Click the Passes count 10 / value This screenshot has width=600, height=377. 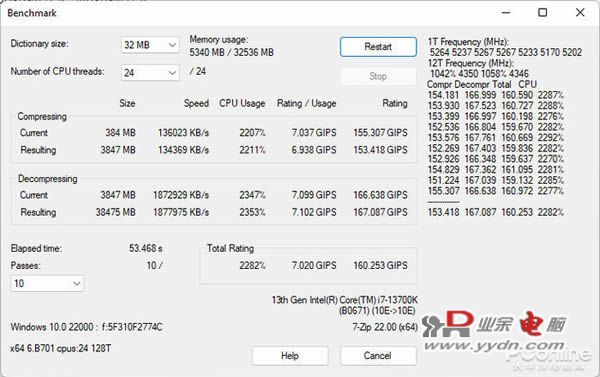tap(155, 266)
